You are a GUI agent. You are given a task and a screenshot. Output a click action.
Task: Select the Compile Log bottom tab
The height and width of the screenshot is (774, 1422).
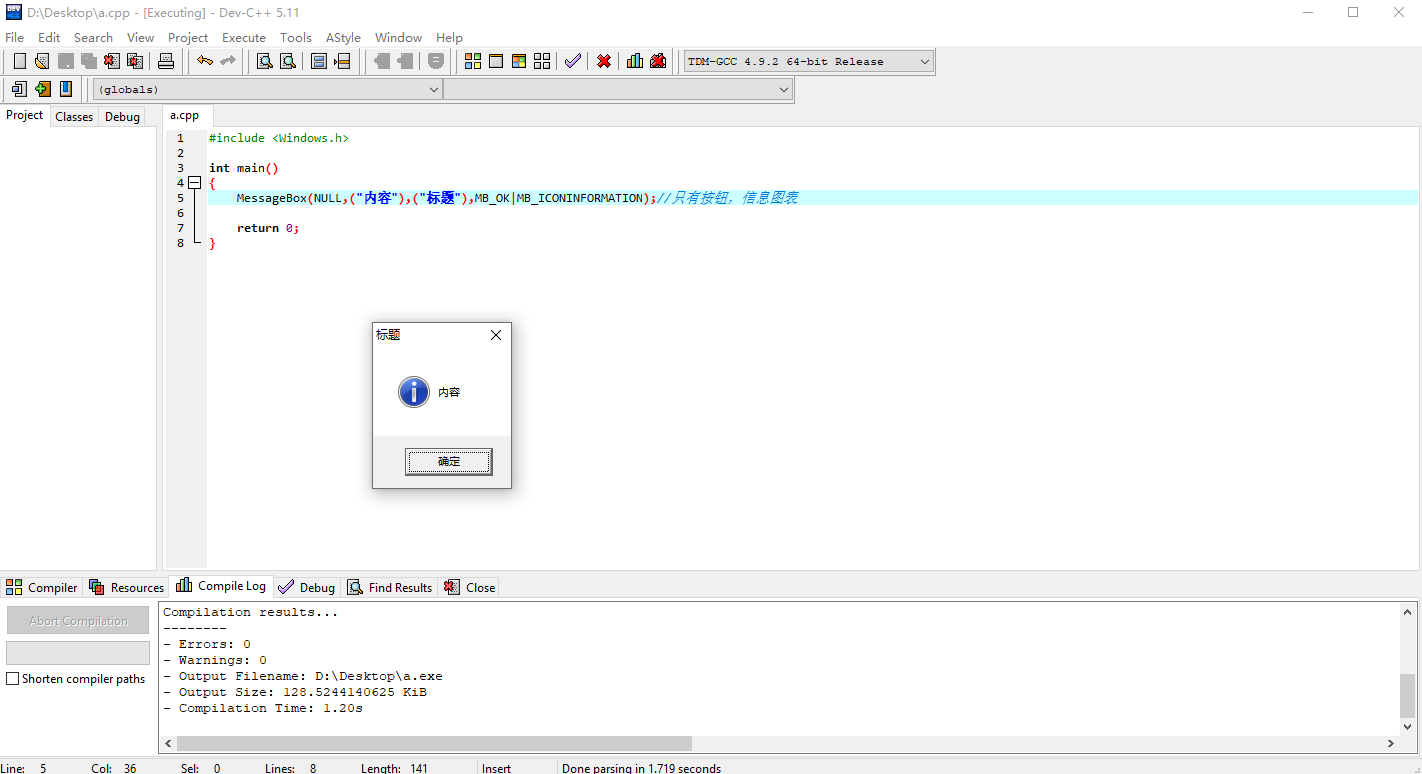pos(221,586)
